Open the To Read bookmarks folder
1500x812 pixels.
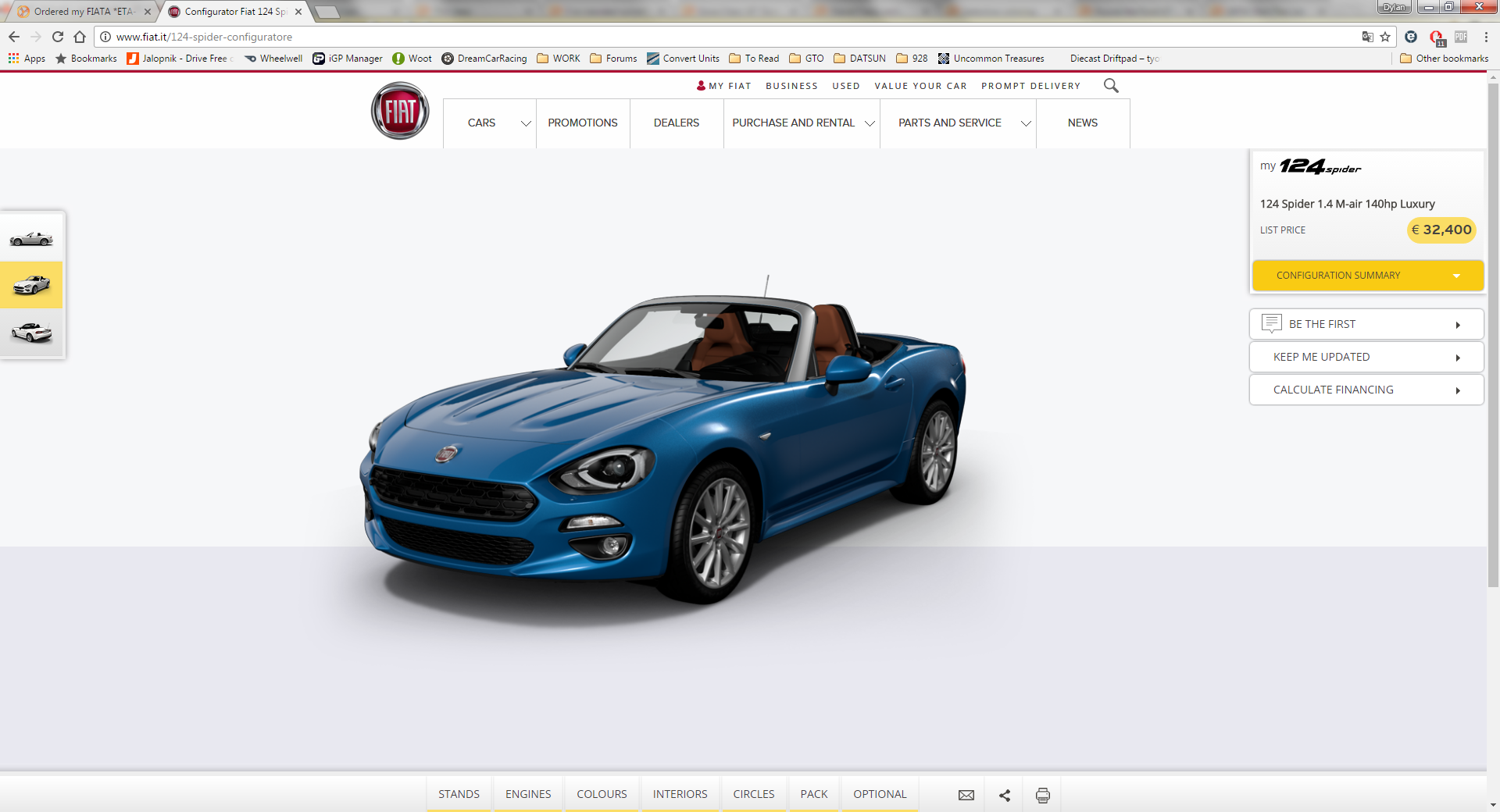click(x=754, y=59)
